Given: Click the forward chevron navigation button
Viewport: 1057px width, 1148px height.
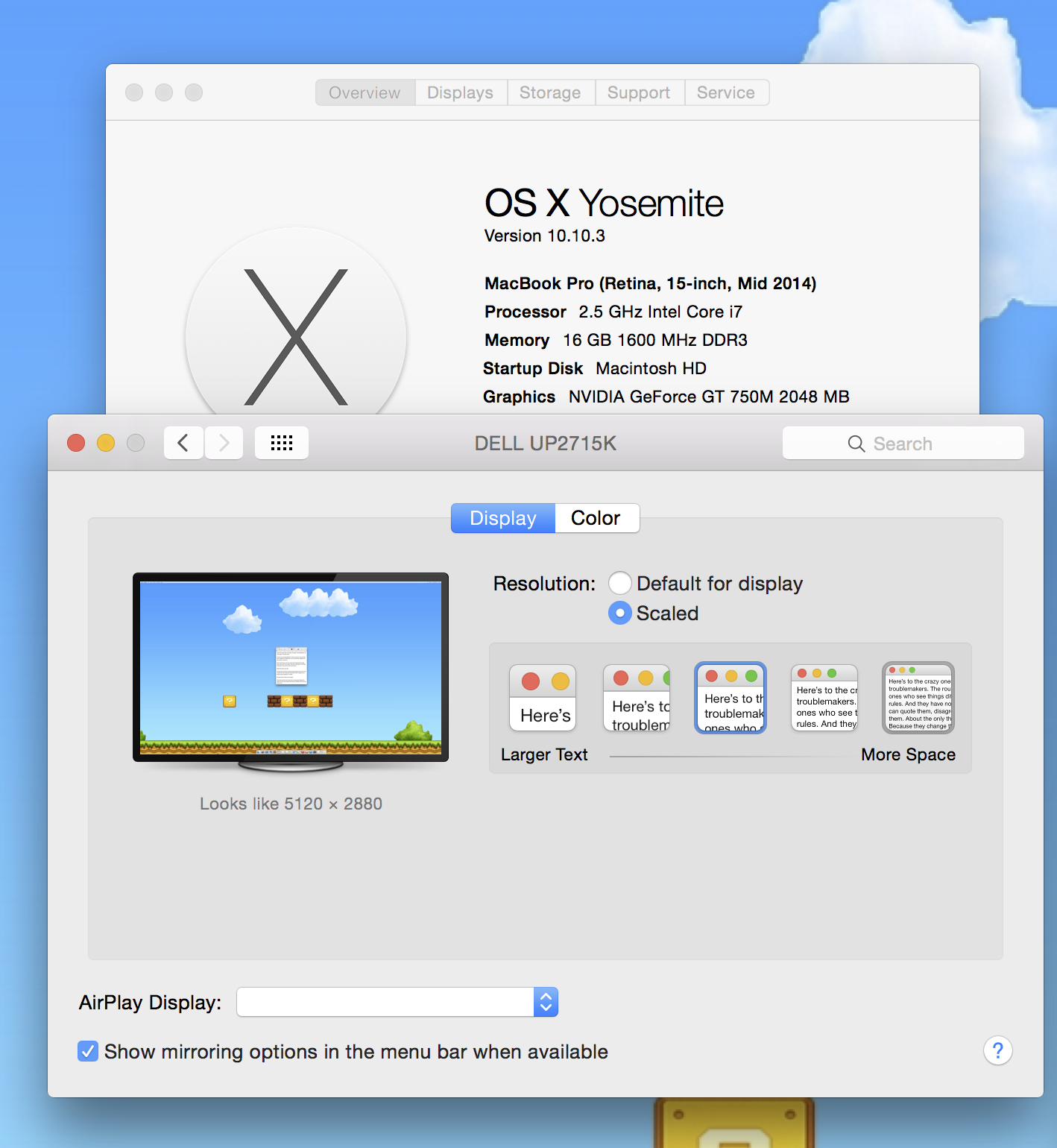Looking at the screenshot, I should pos(224,444).
